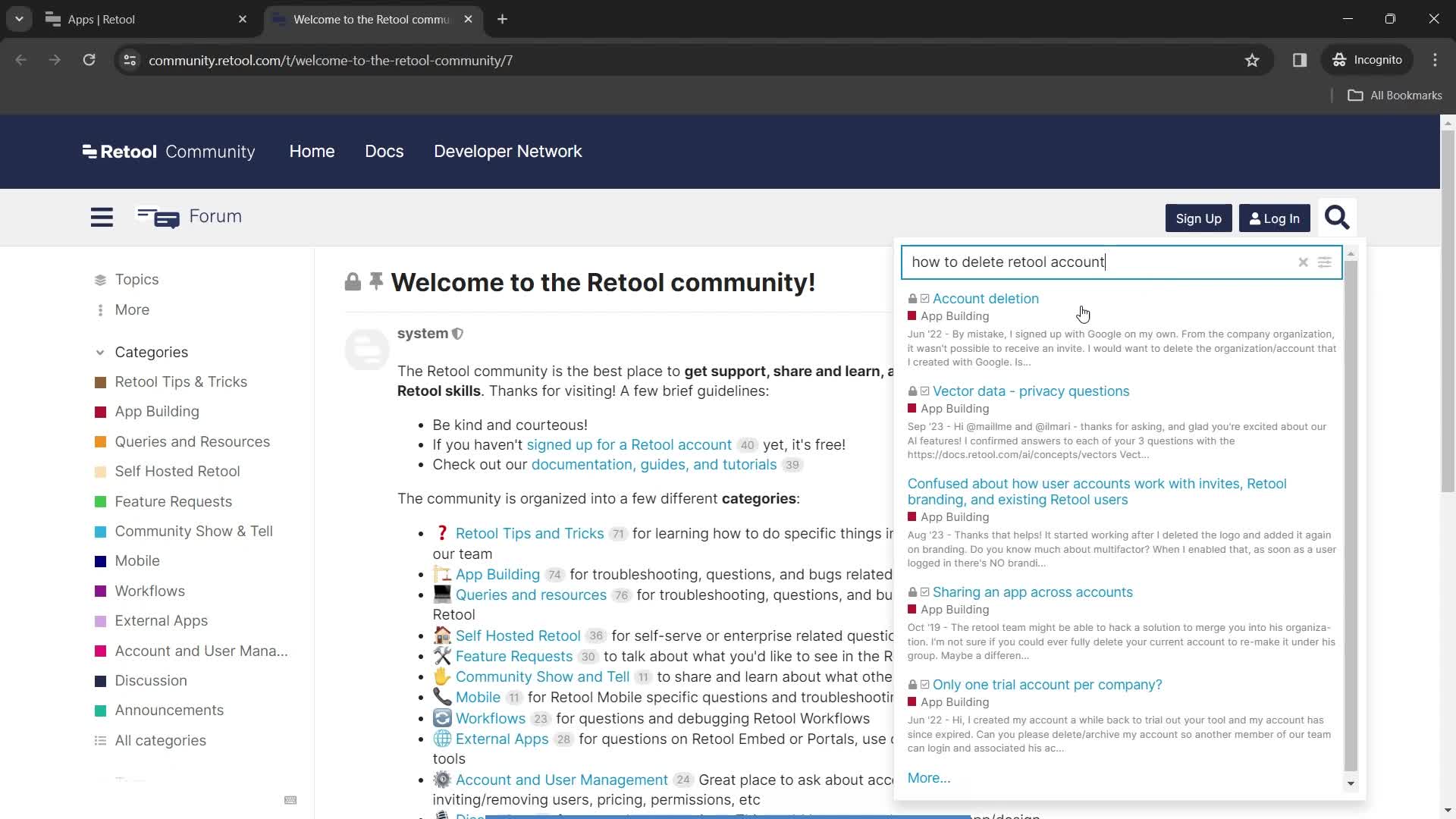Open advanced search options icon
Screen dimensions: 1456x819
point(1325,262)
